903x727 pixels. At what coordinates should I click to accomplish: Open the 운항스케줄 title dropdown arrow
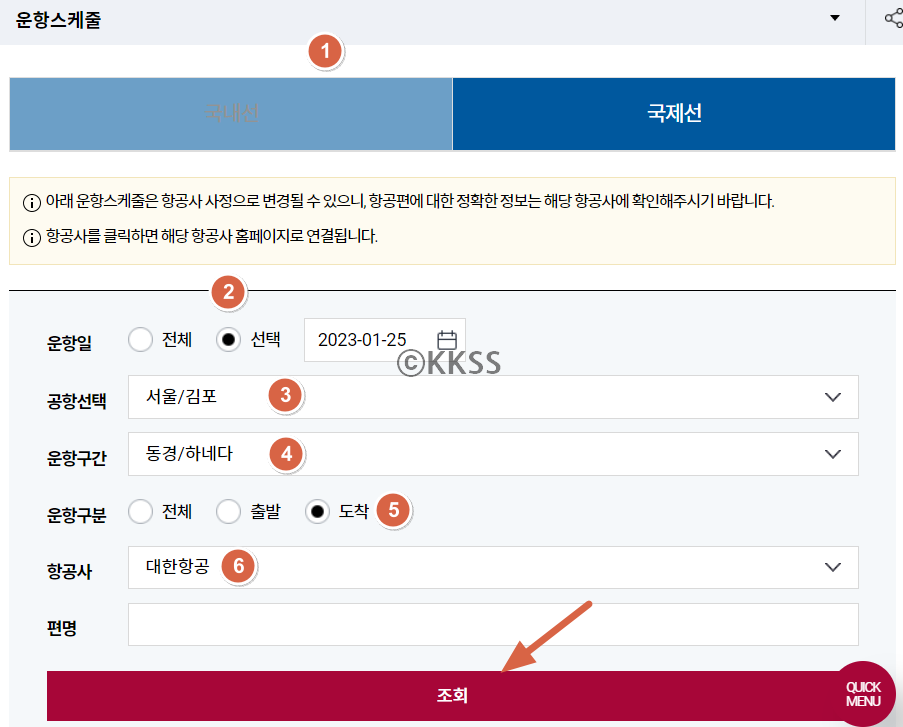click(835, 17)
